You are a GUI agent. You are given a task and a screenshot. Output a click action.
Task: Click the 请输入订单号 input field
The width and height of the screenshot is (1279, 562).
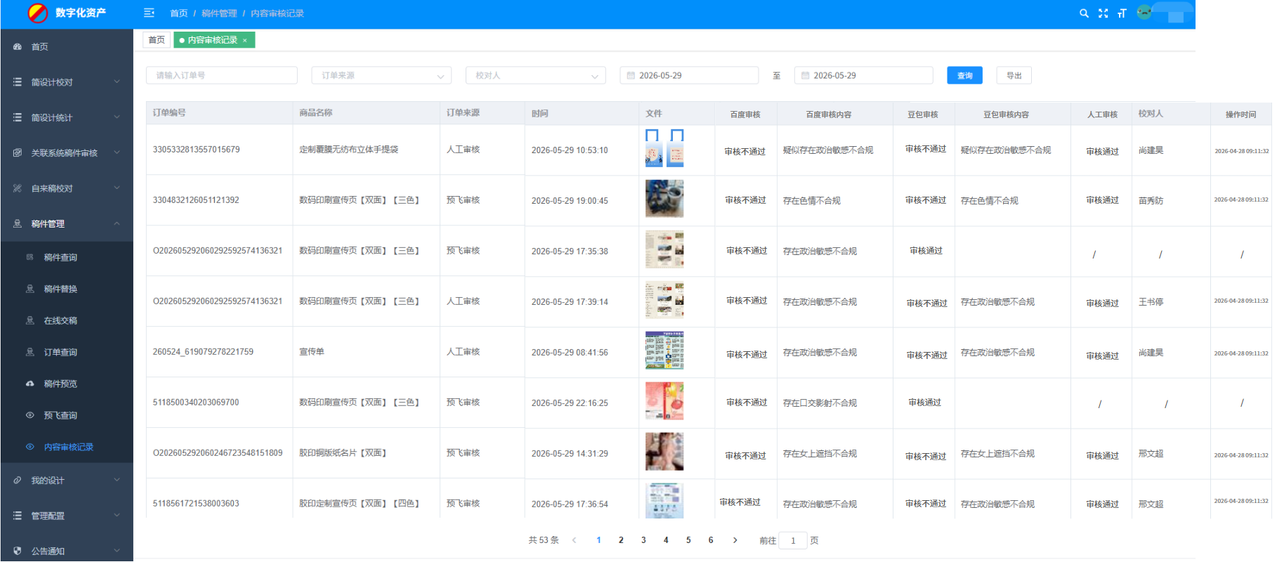pyautogui.click(x=222, y=75)
